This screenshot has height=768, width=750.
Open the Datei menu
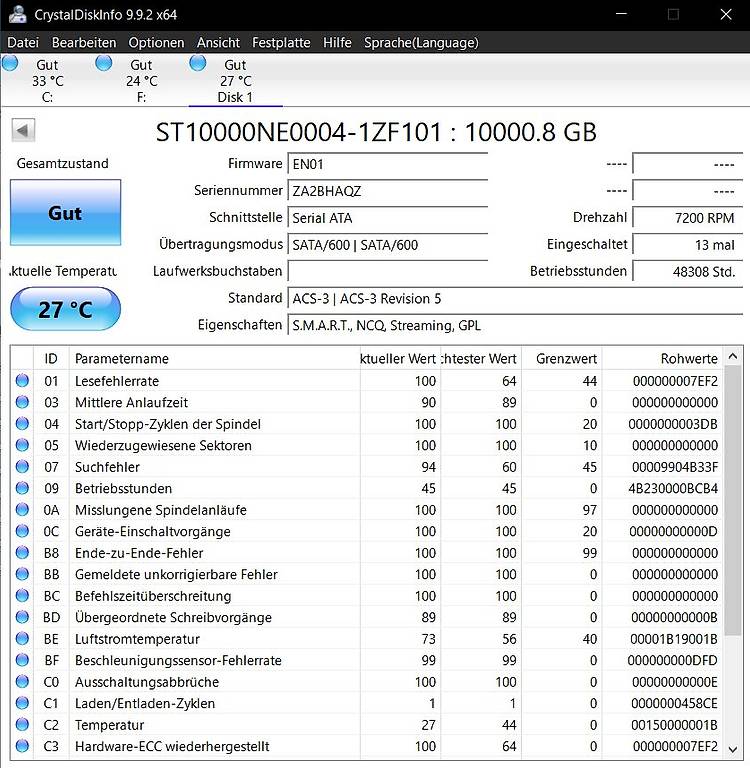point(23,43)
